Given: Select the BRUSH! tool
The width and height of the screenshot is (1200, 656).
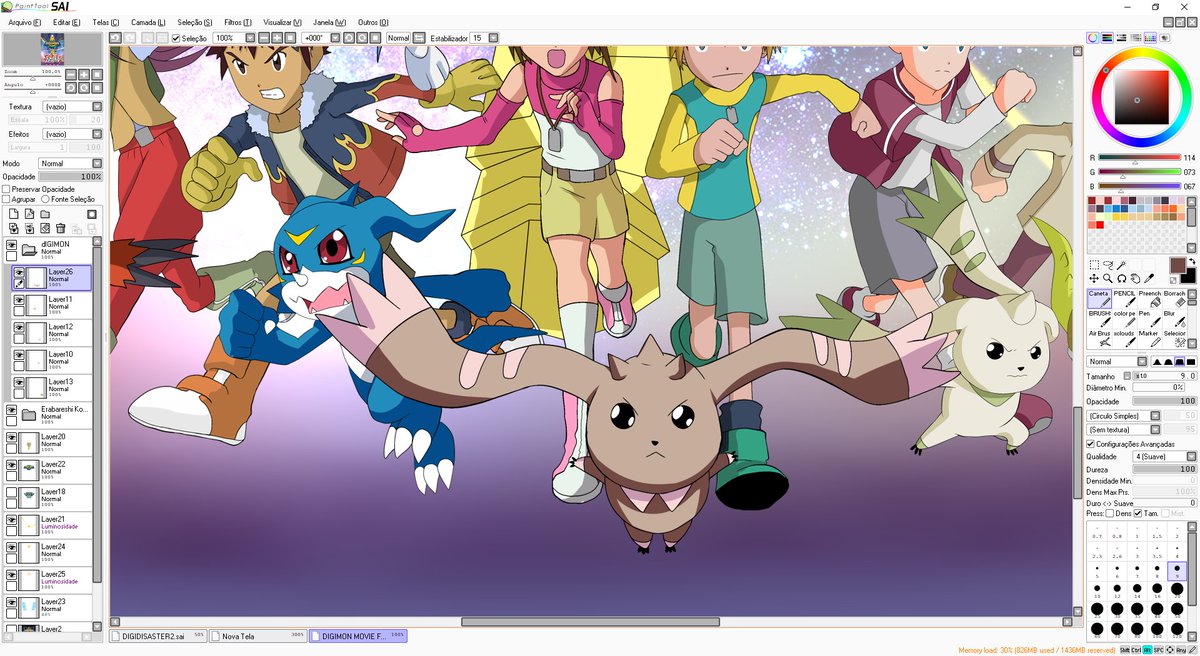Looking at the screenshot, I should pyautogui.click(x=1099, y=318).
